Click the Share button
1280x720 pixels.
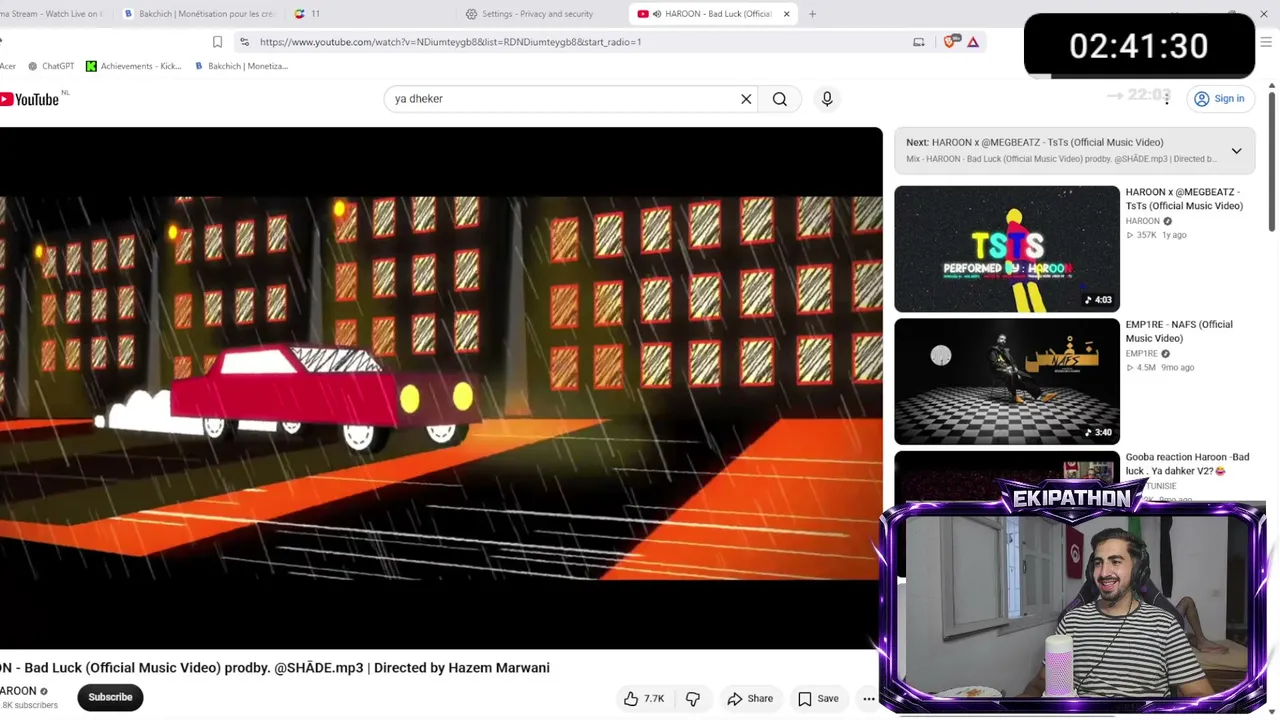coord(750,699)
